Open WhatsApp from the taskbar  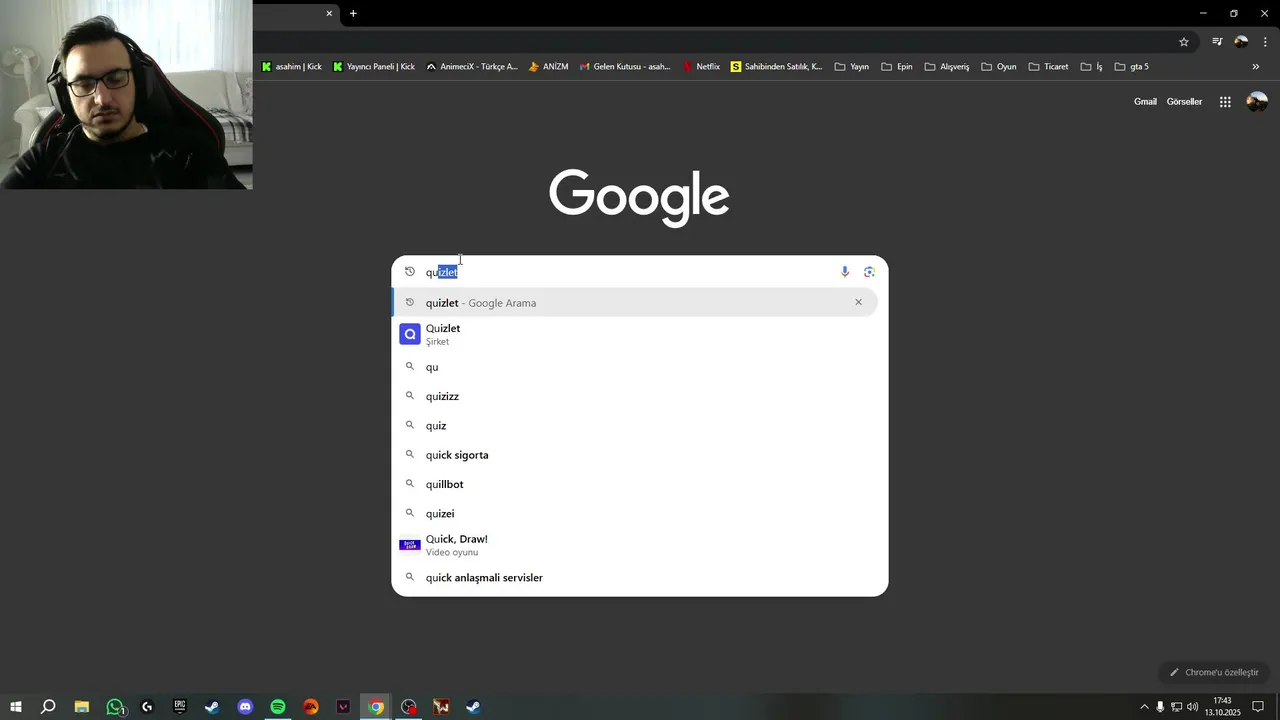(115, 707)
